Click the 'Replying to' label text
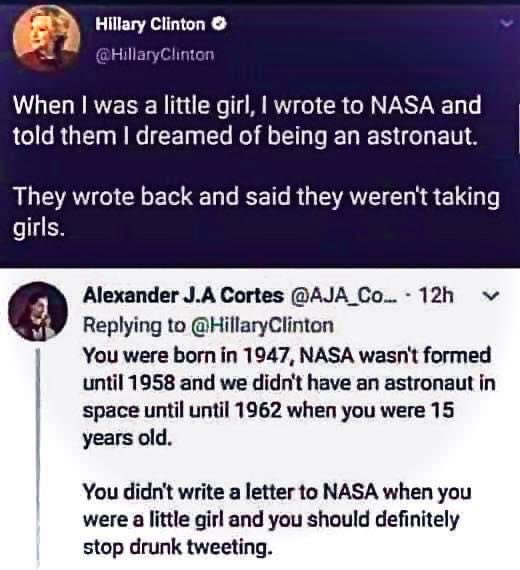Screen dimensions: 520x570 [x=134, y=326]
